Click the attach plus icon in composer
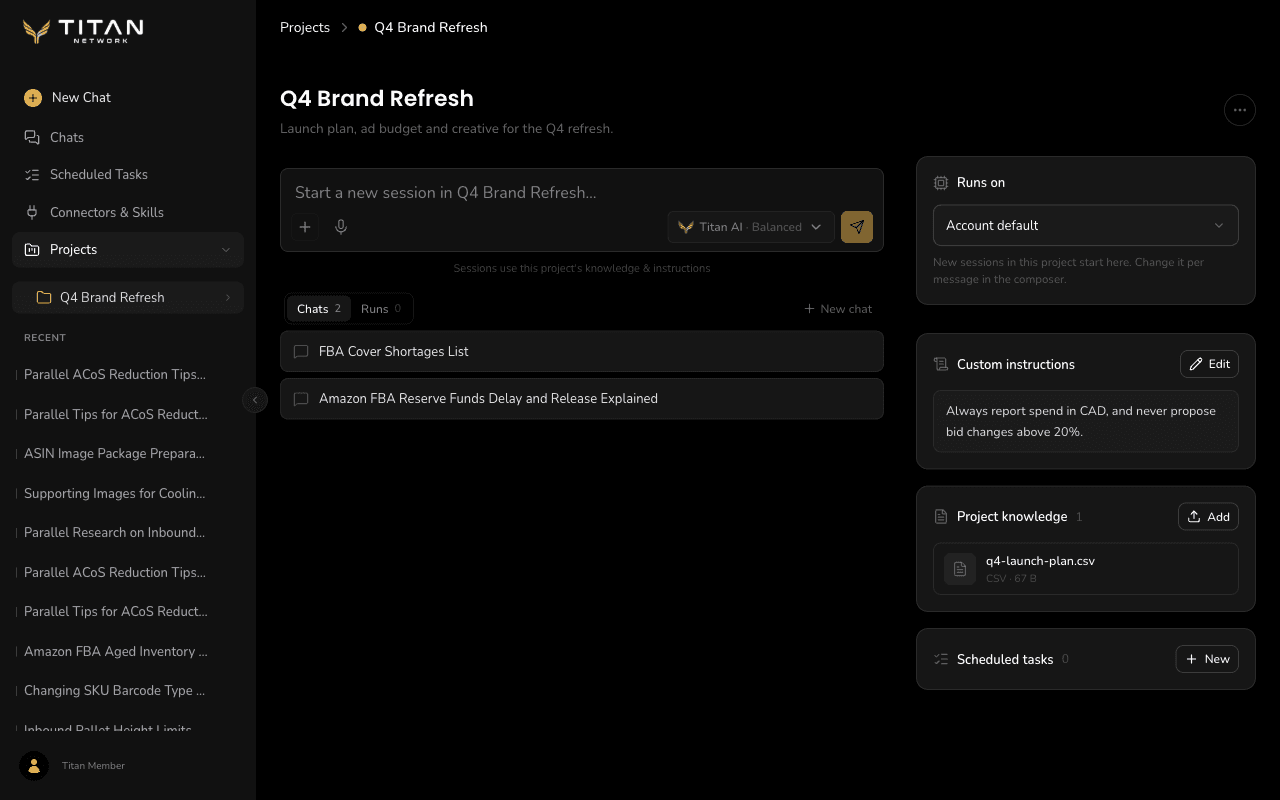 pyautogui.click(x=305, y=227)
